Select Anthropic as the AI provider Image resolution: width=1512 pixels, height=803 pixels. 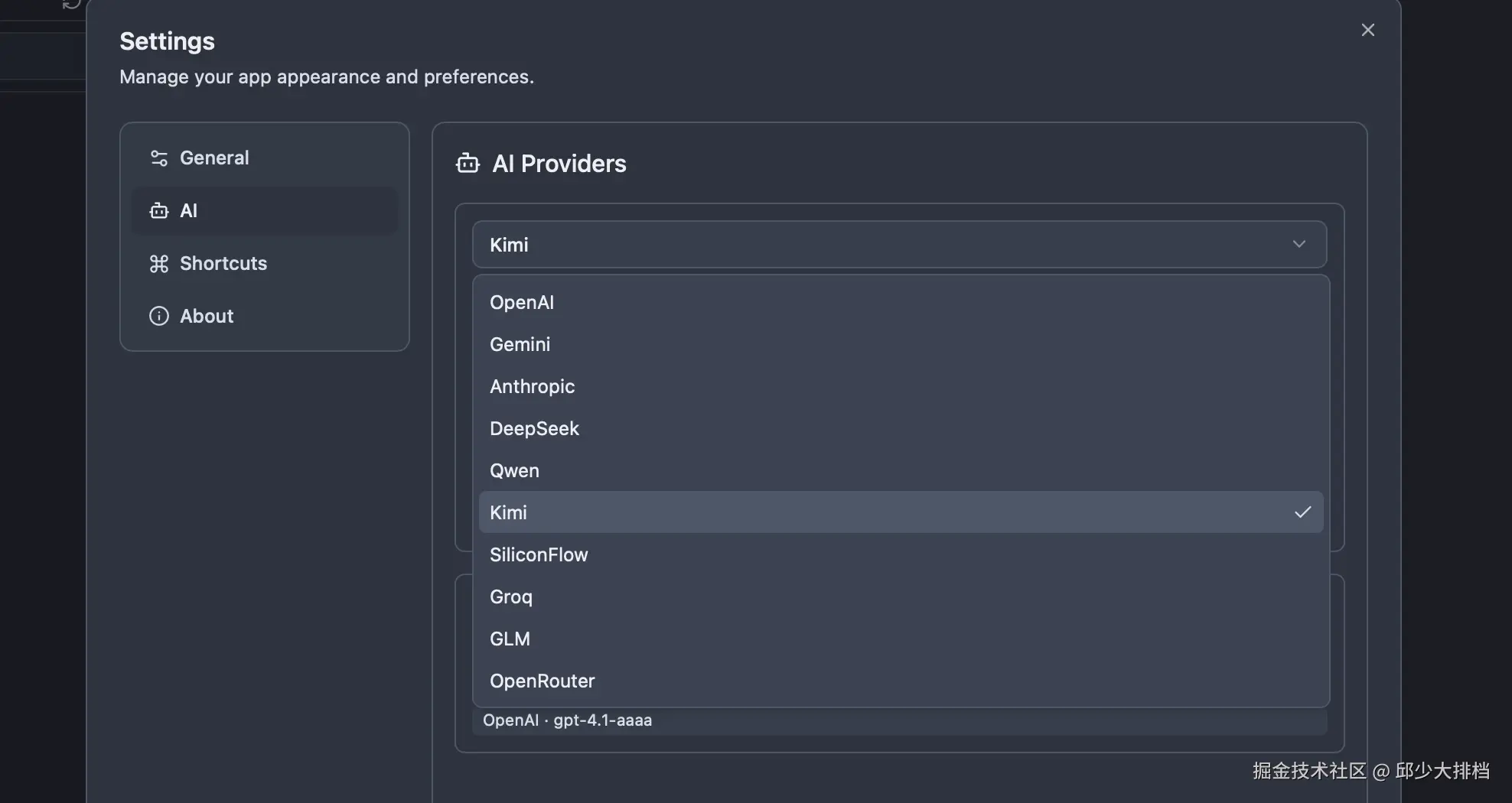tap(533, 386)
